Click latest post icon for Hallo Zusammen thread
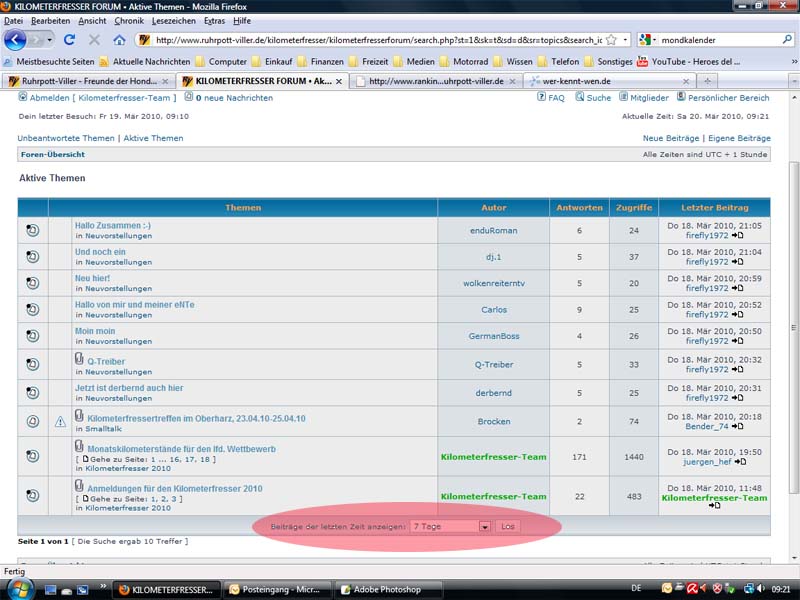This screenshot has height=600, width=800. click(737, 236)
